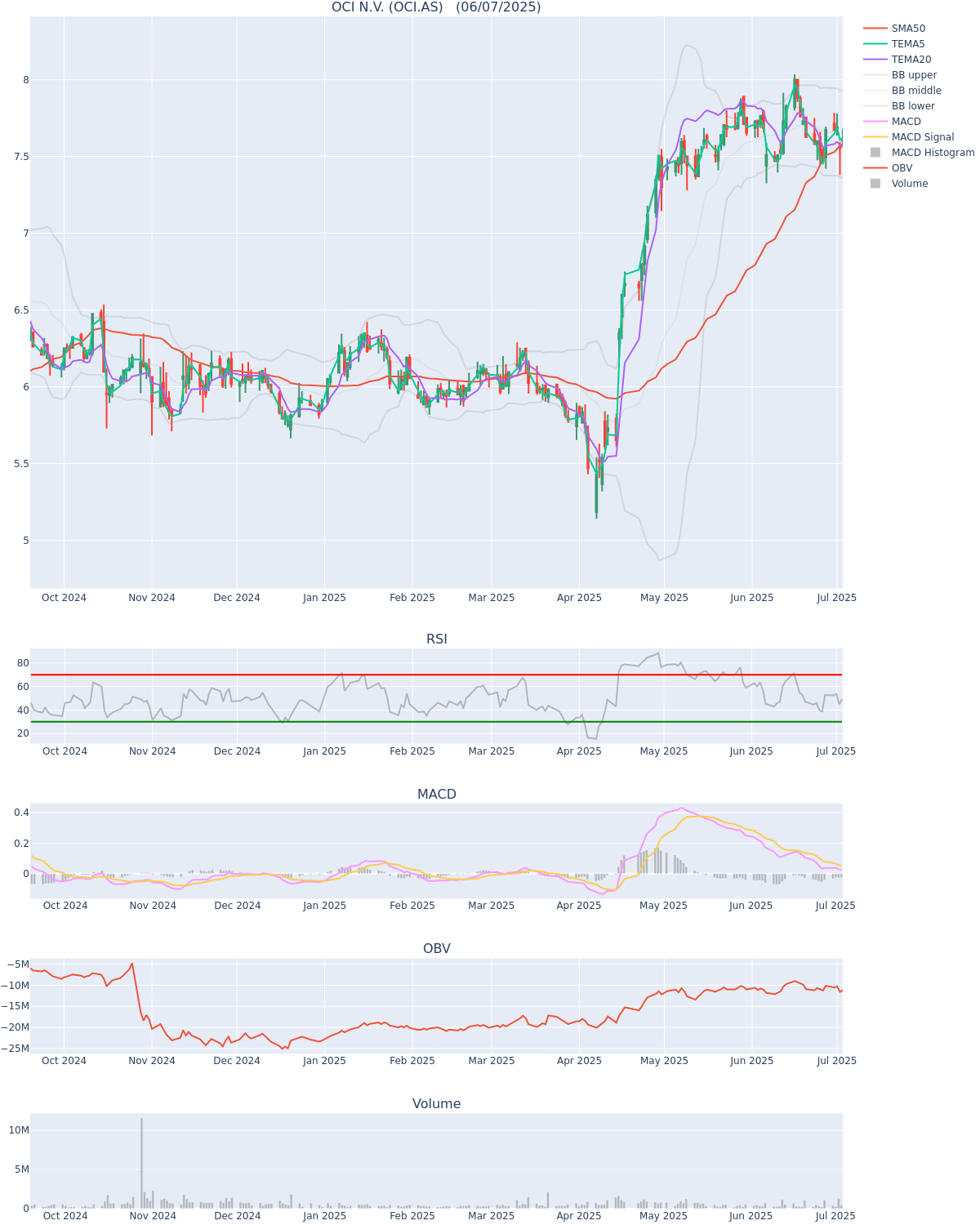Viewport: 980px width, 1225px height.
Task: Click the 0.4 label on MACD axis
Action: pos(21,813)
